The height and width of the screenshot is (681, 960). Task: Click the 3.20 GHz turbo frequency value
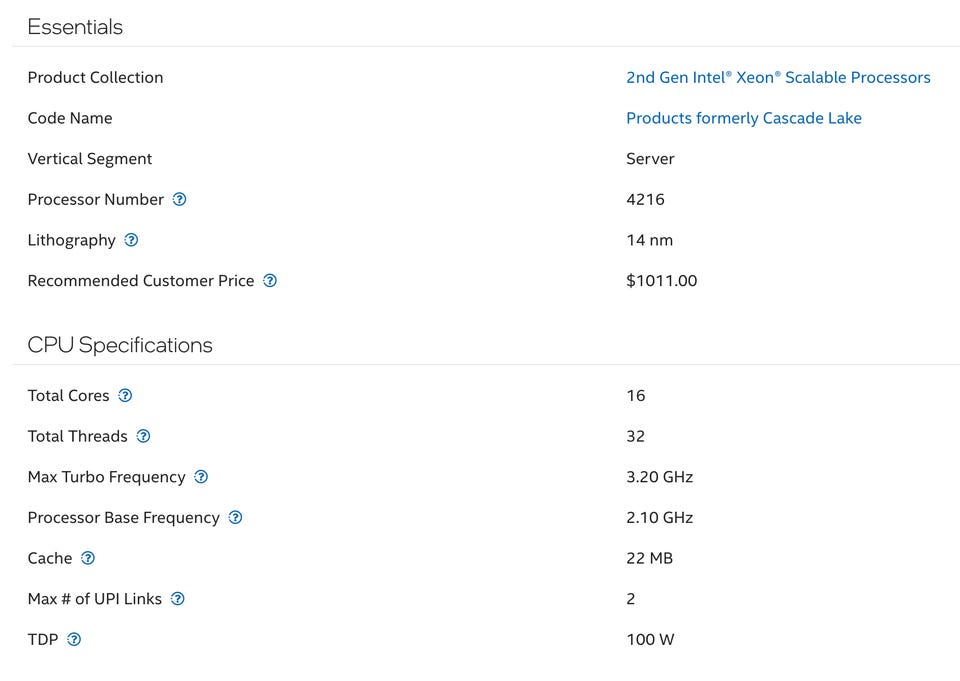coord(659,477)
